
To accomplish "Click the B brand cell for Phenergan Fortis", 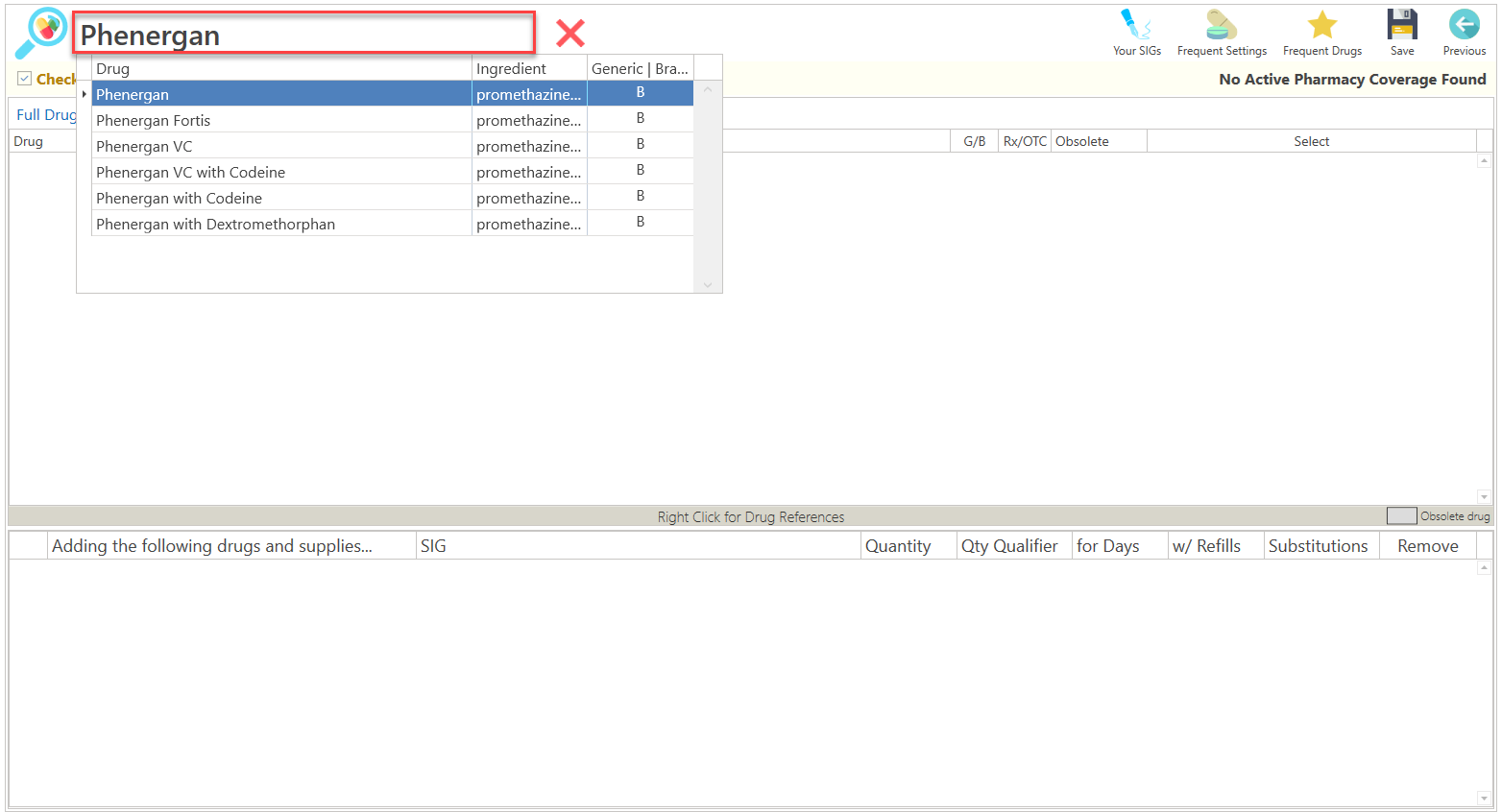I will (x=641, y=118).
